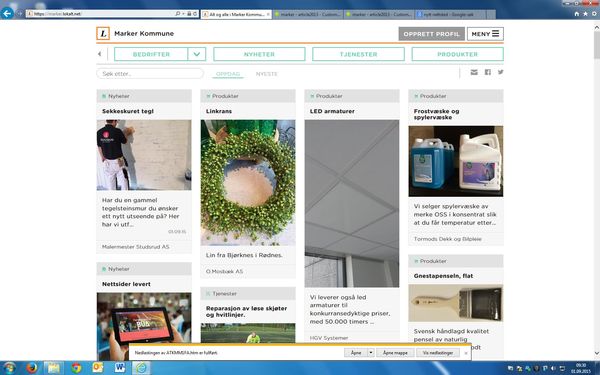Click the TJENESTER category button
Screen dimensions: 600x375
[x=358, y=54]
